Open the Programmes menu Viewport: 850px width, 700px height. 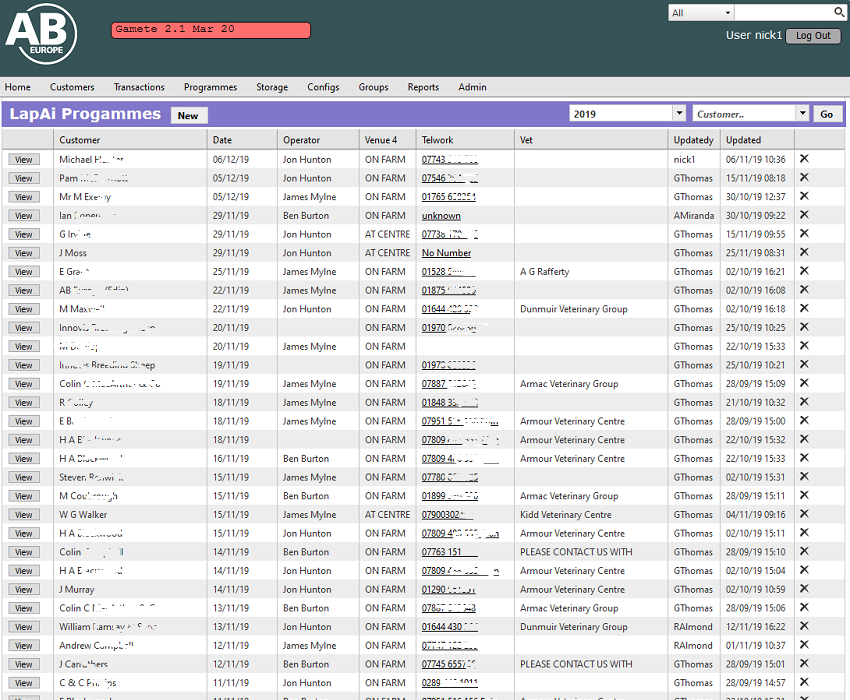coord(210,87)
